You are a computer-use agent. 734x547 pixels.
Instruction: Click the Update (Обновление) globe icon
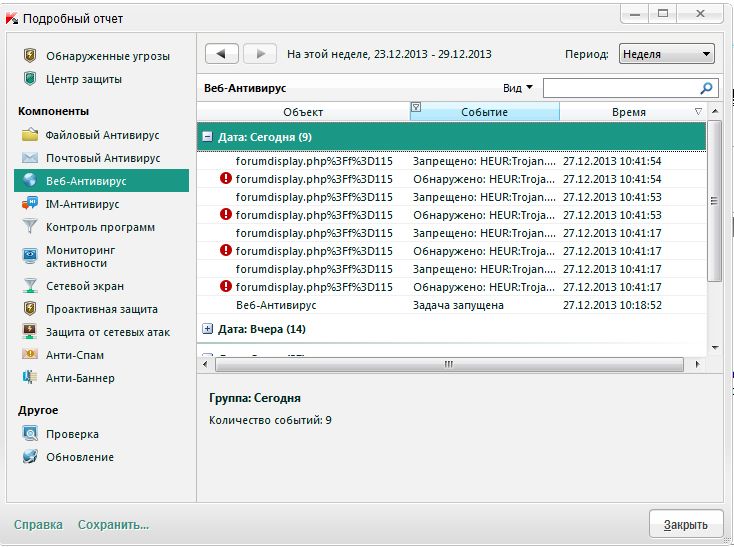pyautogui.click(x=29, y=456)
